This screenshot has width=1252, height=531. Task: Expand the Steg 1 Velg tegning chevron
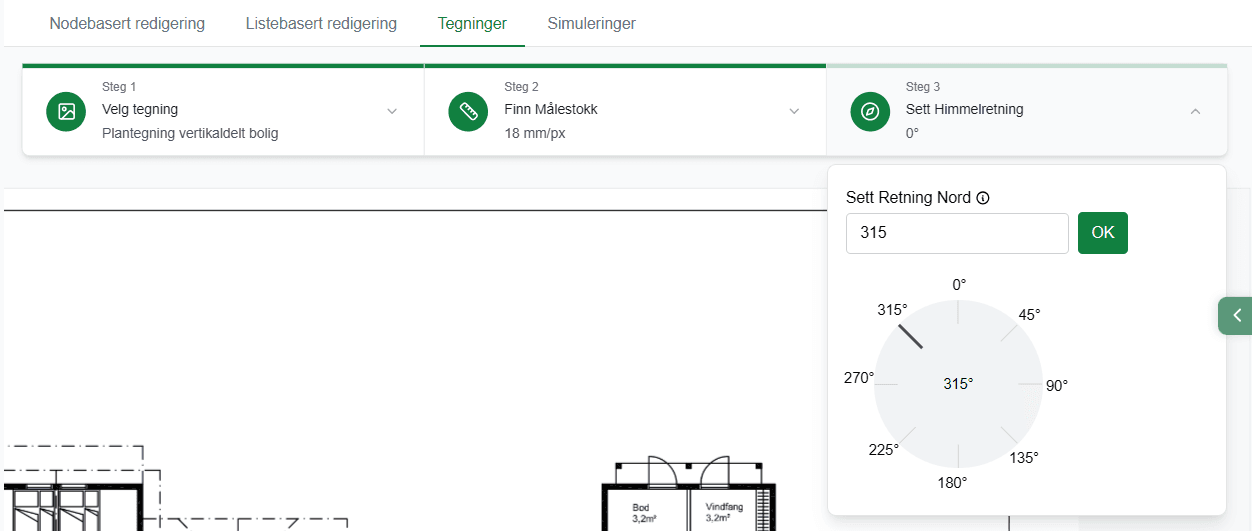tap(392, 111)
